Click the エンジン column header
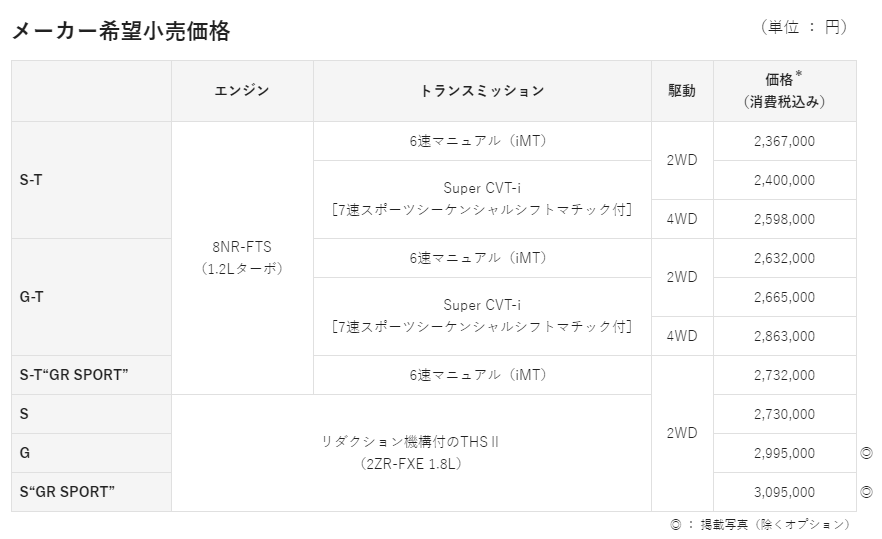Image resolution: width=882 pixels, height=539 pixels. click(242, 91)
